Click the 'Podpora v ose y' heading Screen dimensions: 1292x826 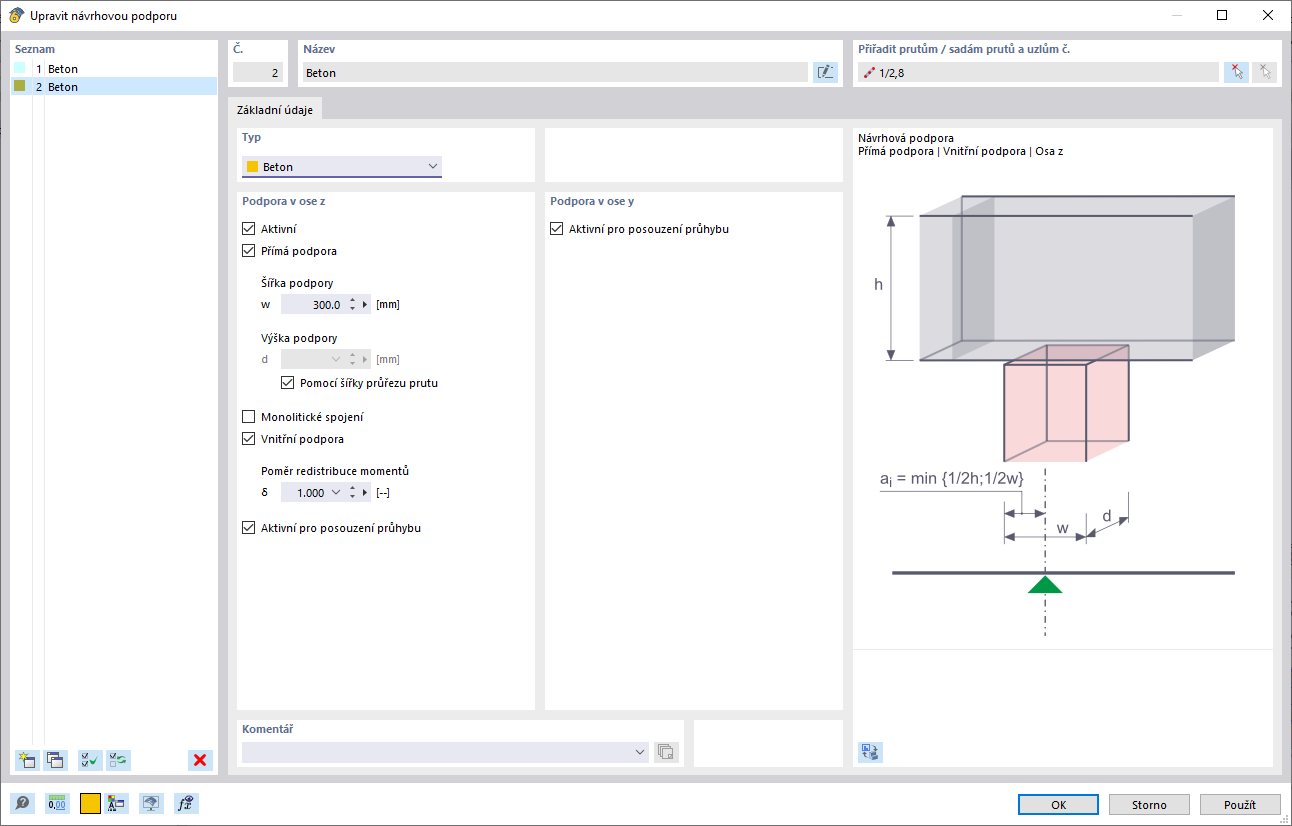tap(592, 201)
